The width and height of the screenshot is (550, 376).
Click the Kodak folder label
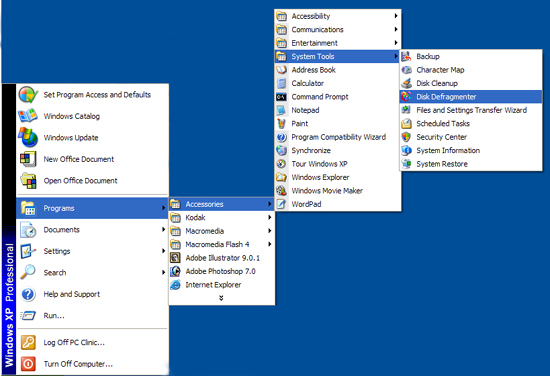coord(195,217)
